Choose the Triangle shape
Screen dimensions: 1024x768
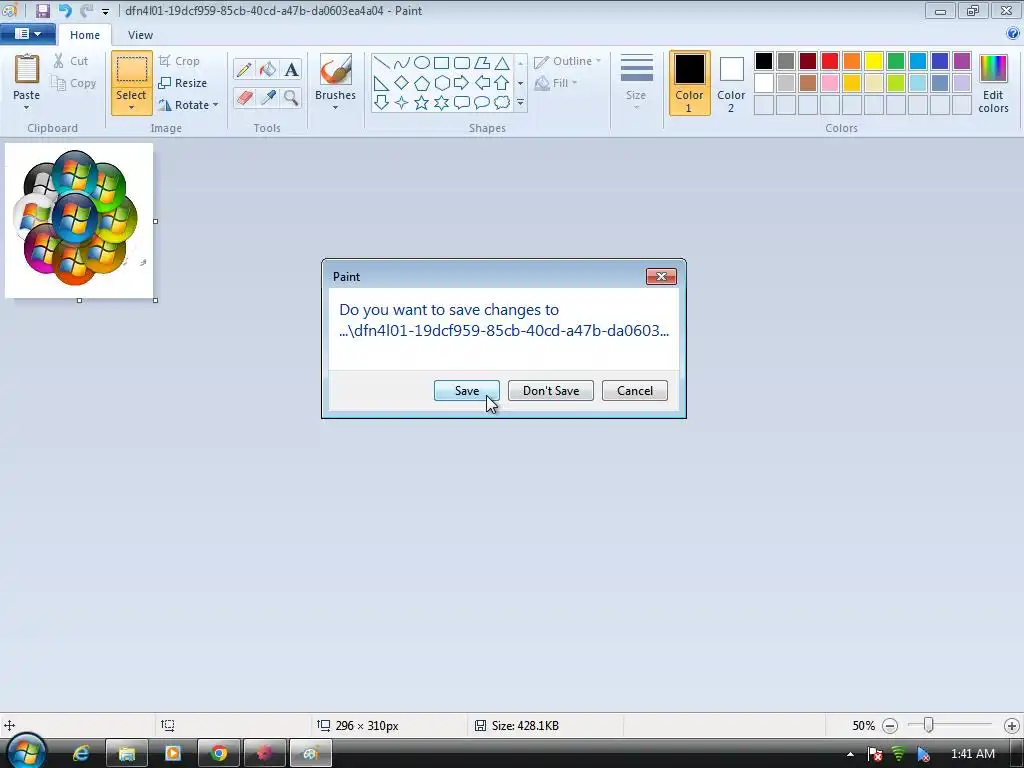click(502, 63)
